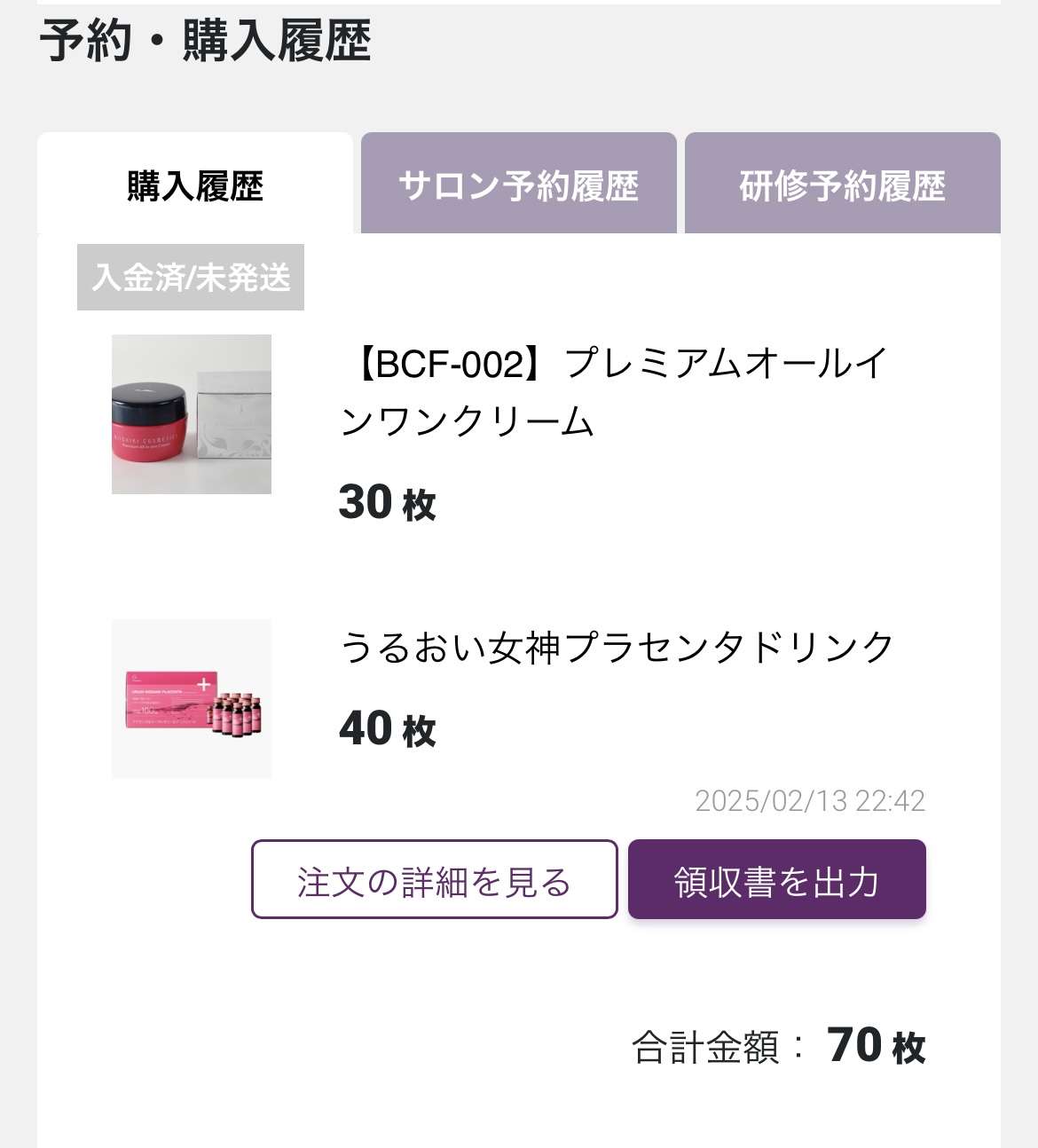Click the 2025/02/13 22:42 order timestamp
This screenshot has width=1038, height=1148.
(x=810, y=800)
